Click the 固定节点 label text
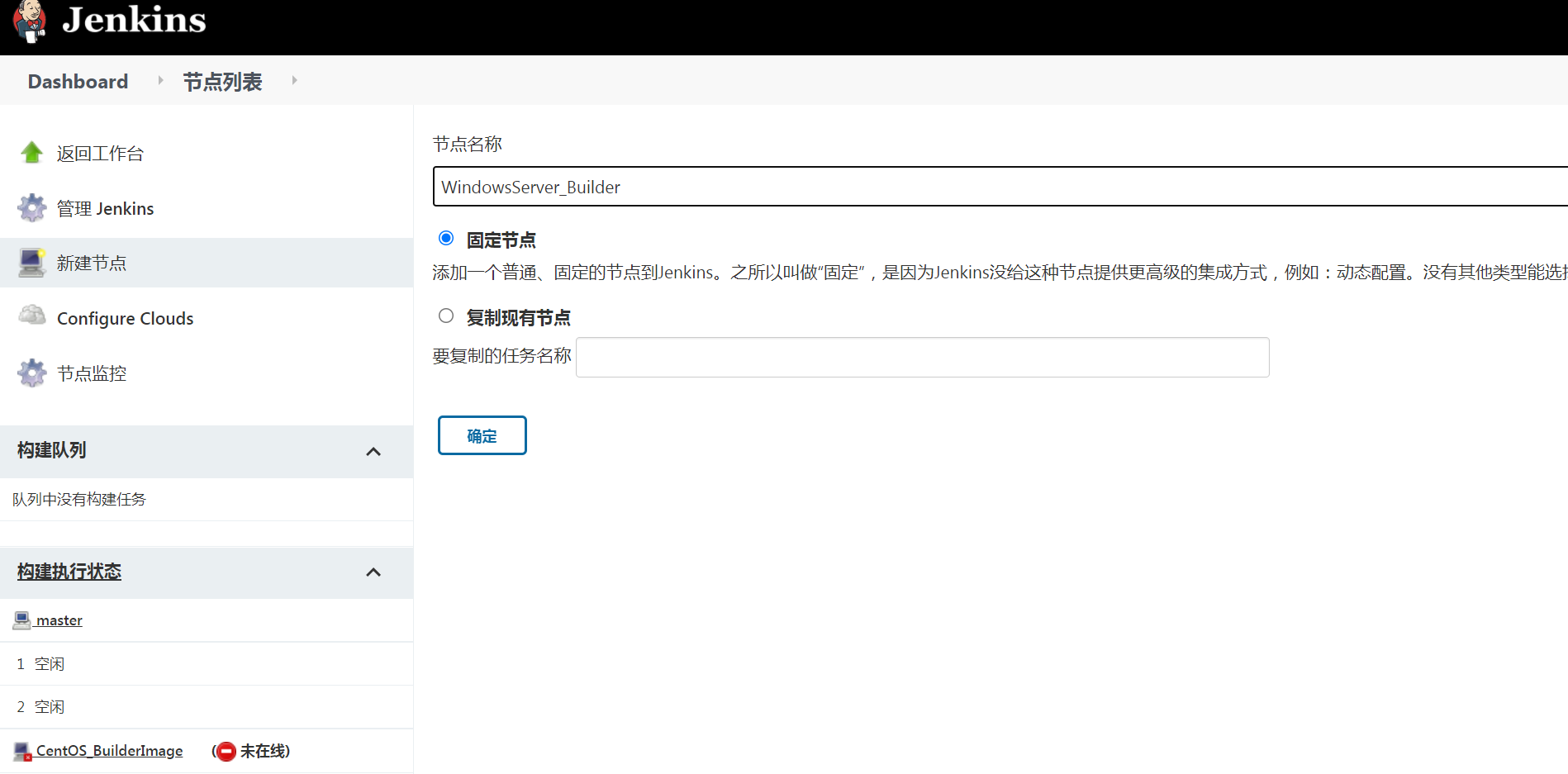The image size is (1568, 774). click(501, 240)
